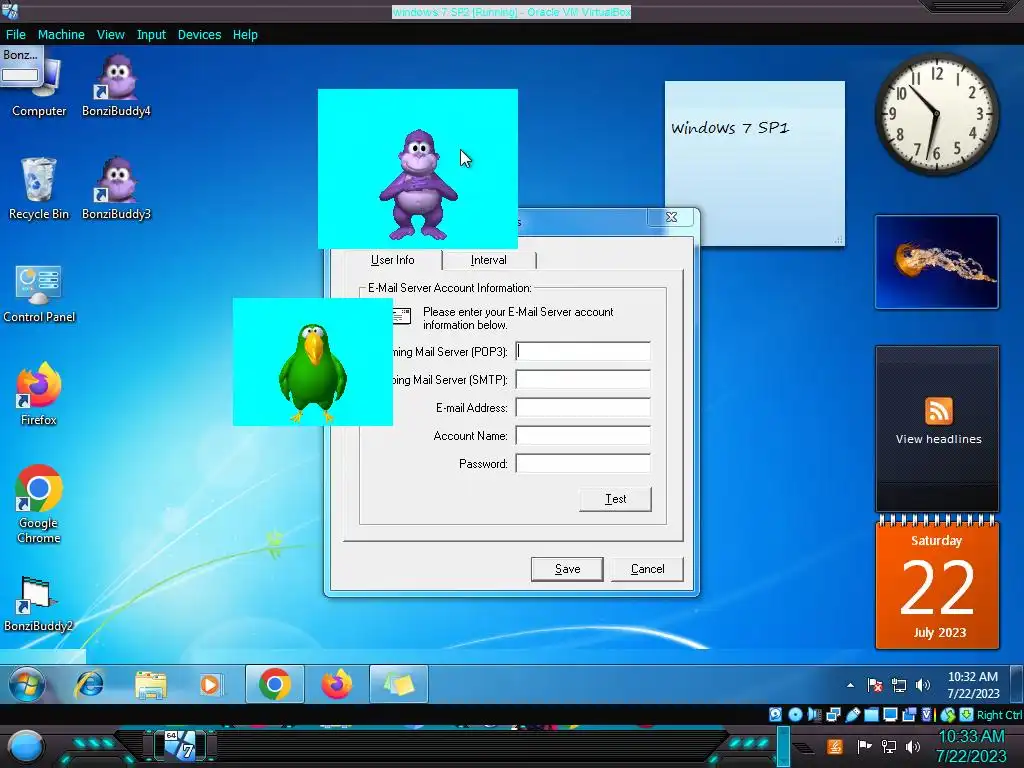Click the Saturday 22 calendar gadget
The height and width of the screenshot is (768, 1024).
click(x=937, y=581)
